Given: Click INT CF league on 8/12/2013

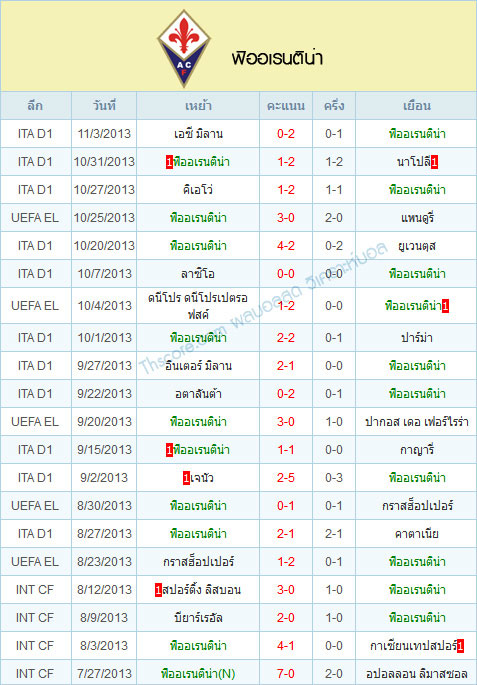Looking at the screenshot, I should point(35,589).
